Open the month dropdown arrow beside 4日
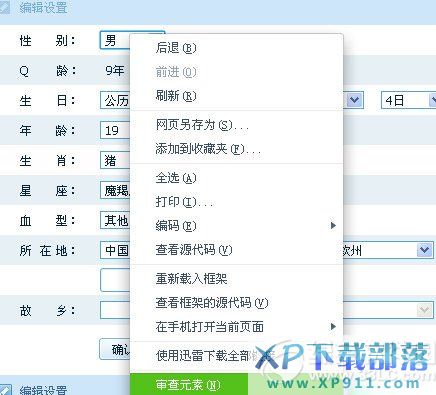Screen dimensions: 436x395 tap(355, 100)
